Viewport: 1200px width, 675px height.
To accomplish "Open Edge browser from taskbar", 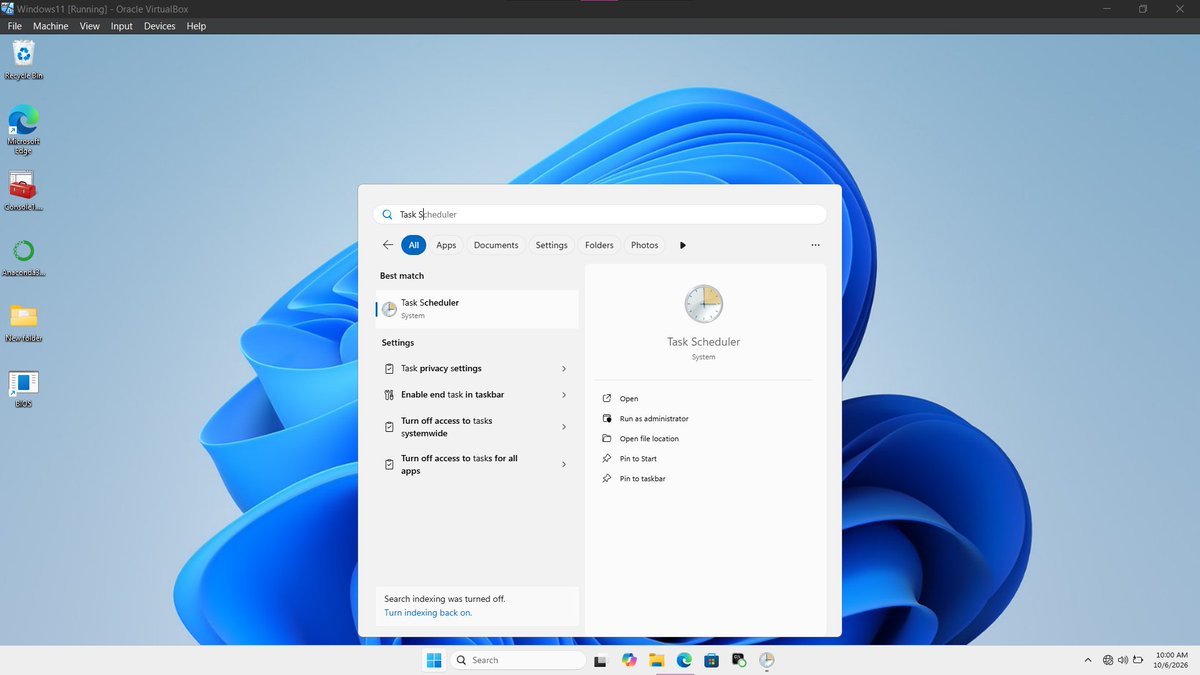I will [x=684, y=660].
